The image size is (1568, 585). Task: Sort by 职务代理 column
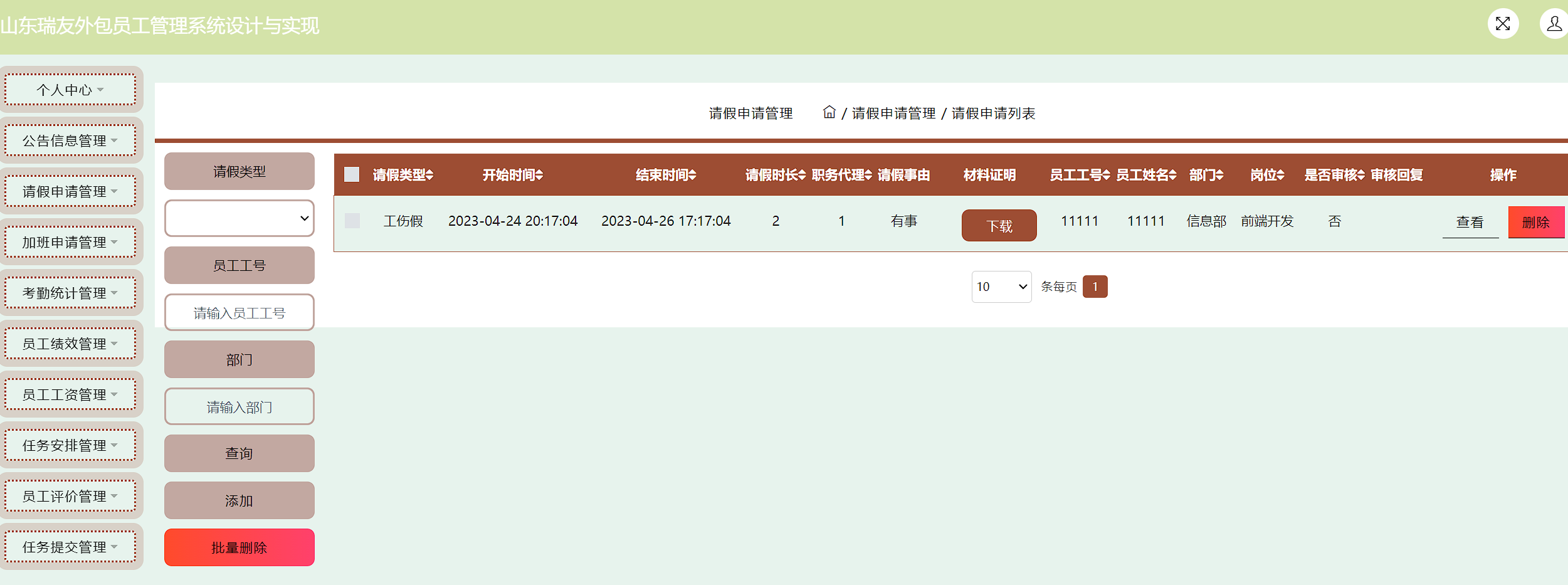click(x=841, y=175)
